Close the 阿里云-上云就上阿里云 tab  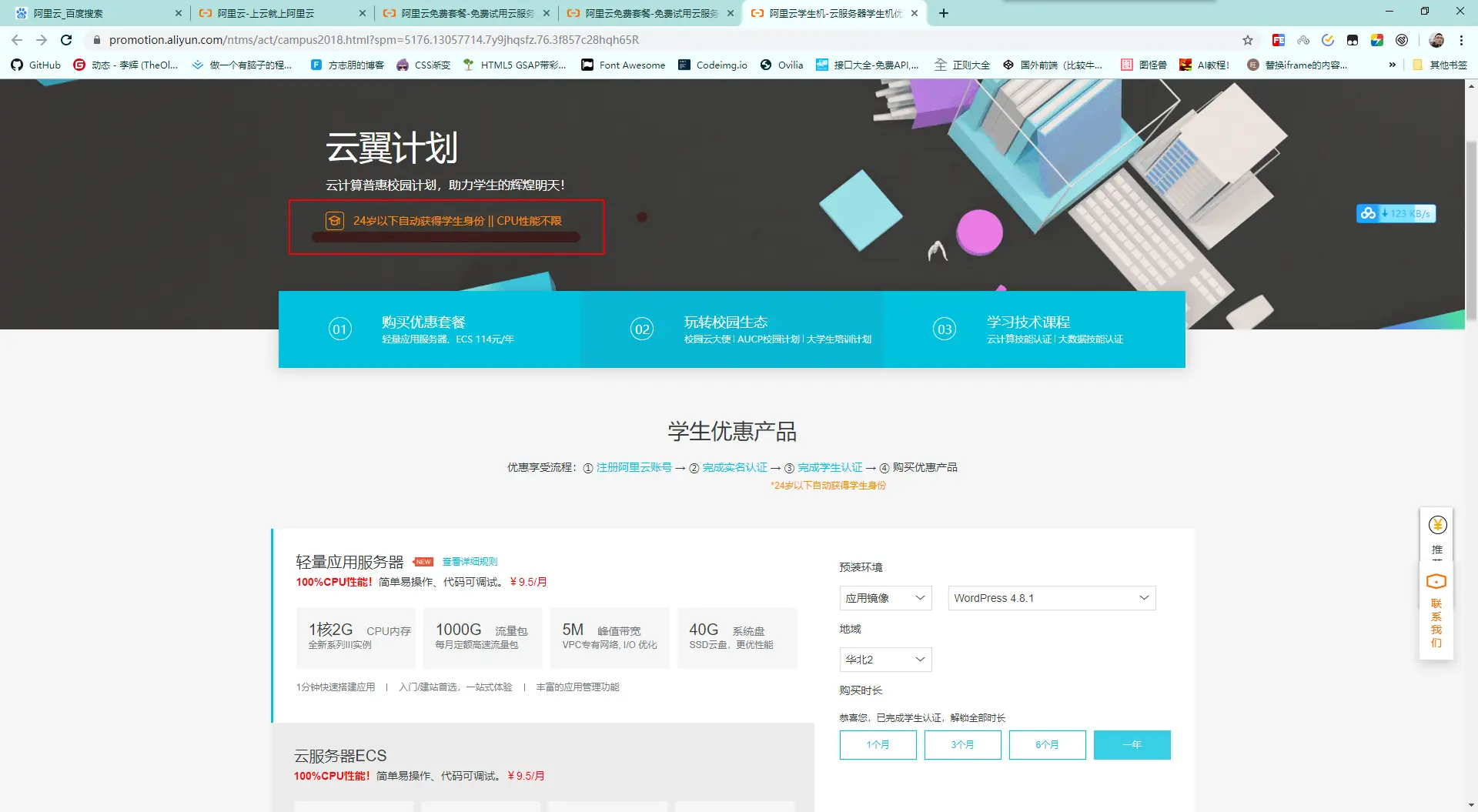(x=363, y=13)
